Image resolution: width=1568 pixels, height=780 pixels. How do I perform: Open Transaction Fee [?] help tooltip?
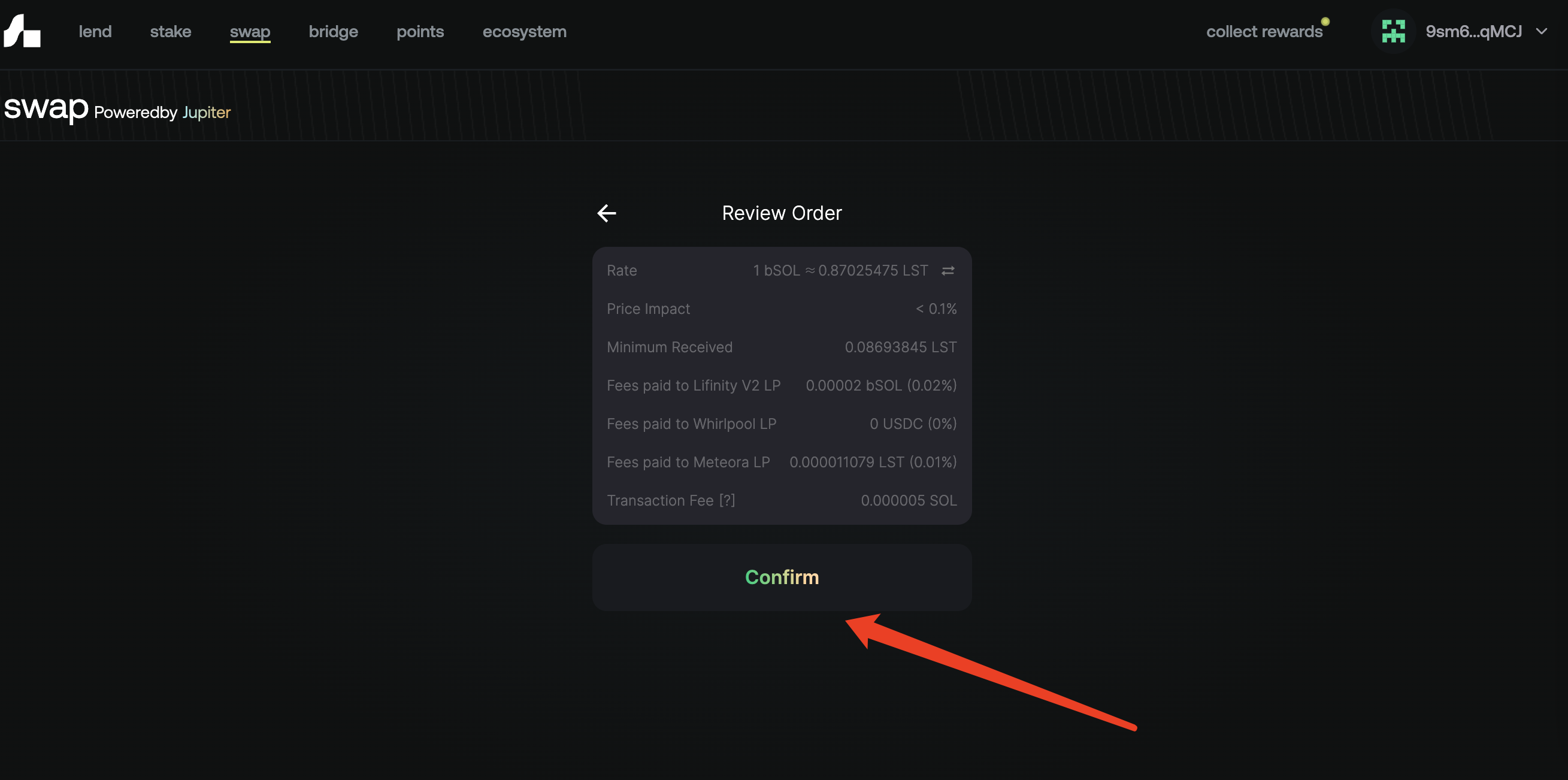pyautogui.click(x=727, y=500)
